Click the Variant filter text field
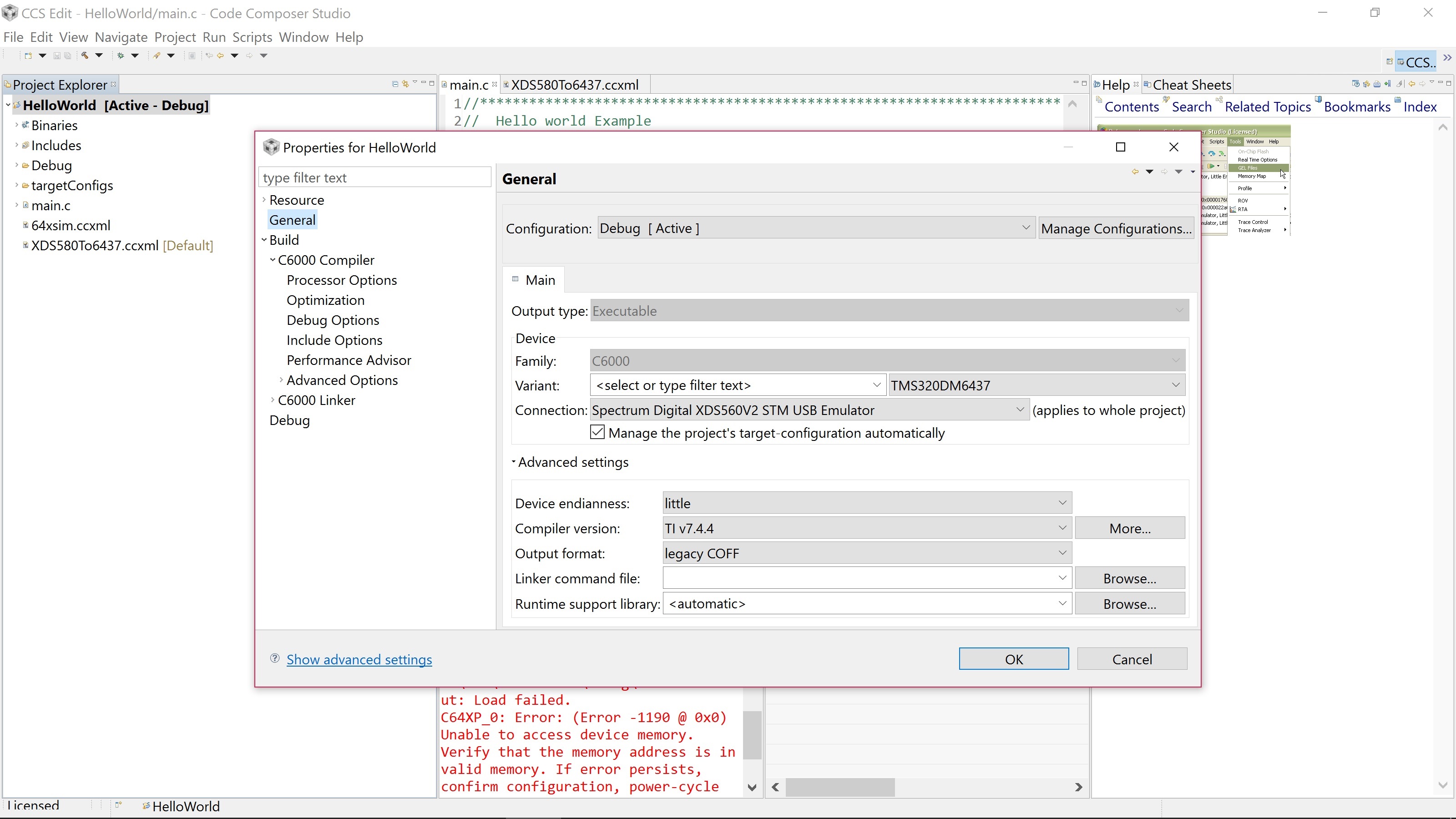Image resolution: width=1456 pixels, height=819 pixels. tap(737, 385)
